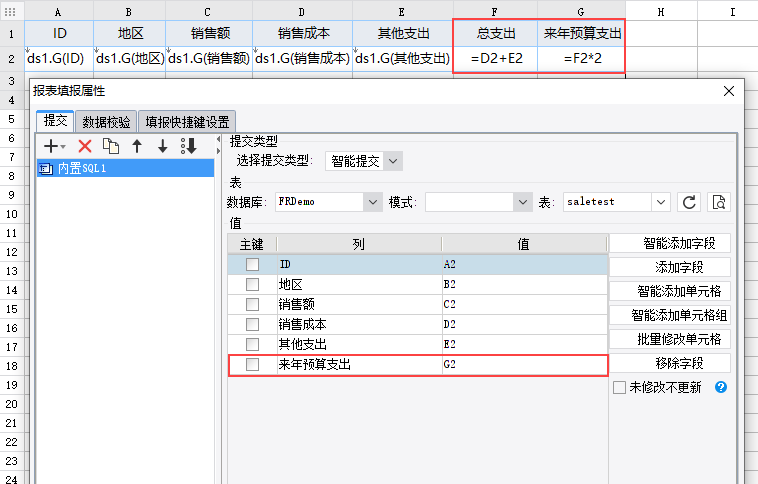This screenshot has height=484, width=758.
Task: Toggle primary key checkbox for 来年预算支出 row
Action: (252, 364)
